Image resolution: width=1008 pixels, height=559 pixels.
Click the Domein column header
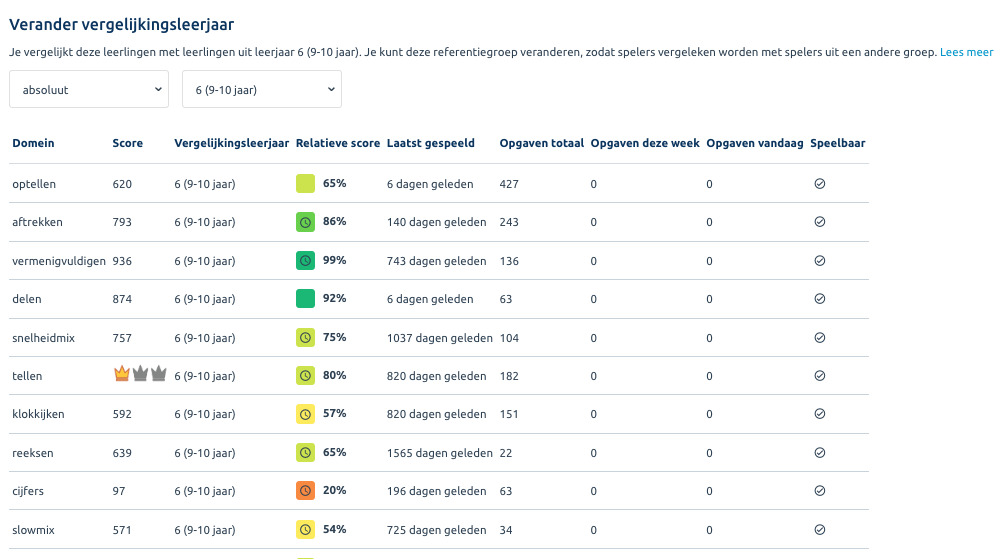pos(33,143)
